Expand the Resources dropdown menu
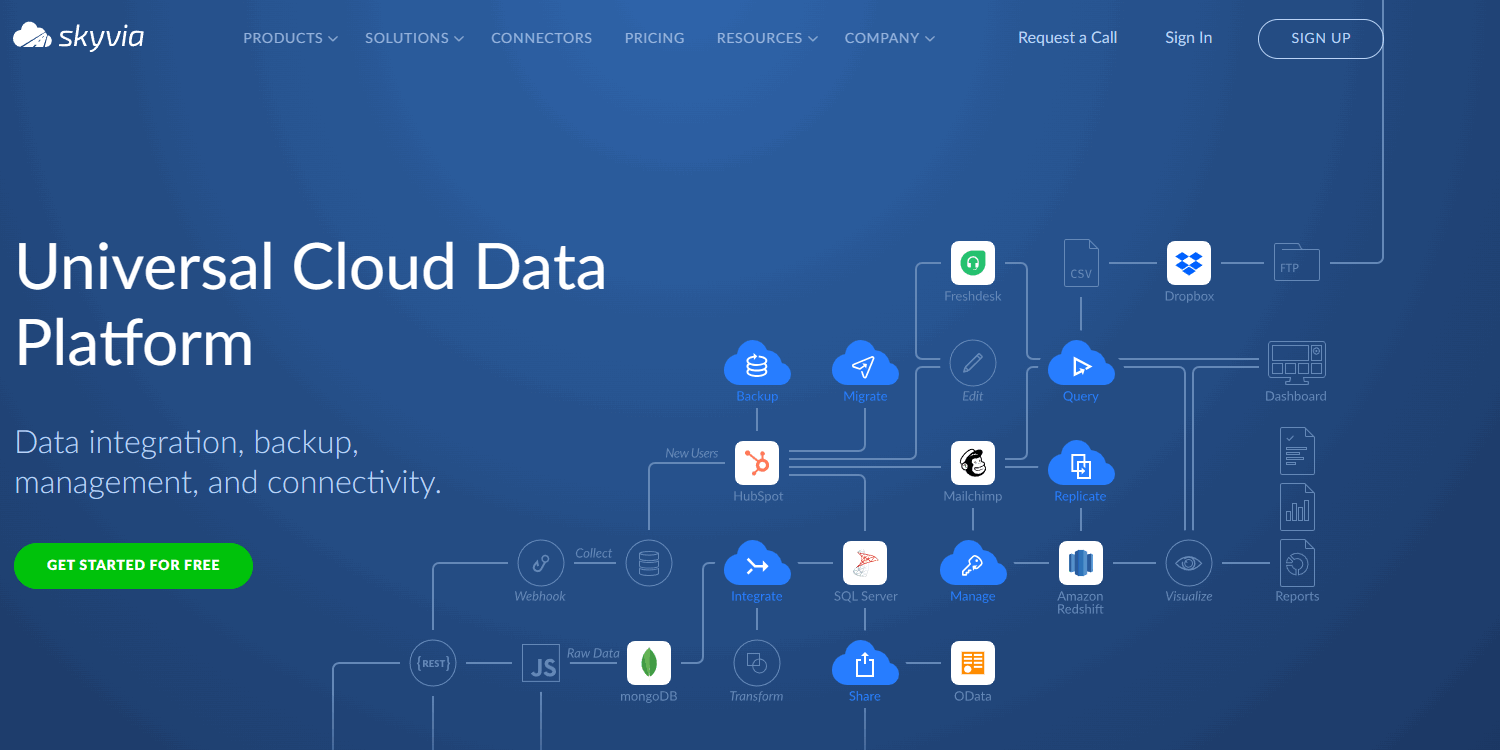The width and height of the screenshot is (1500, 750). (767, 38)
